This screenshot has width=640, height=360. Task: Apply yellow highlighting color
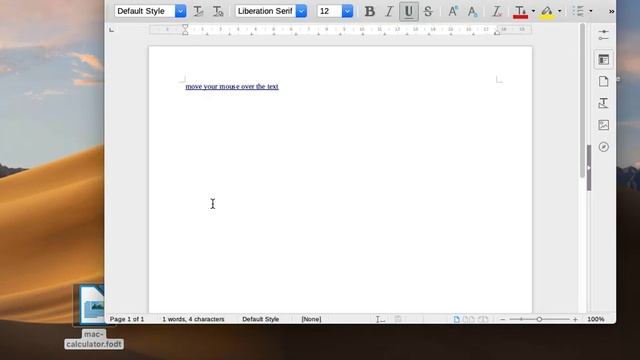tap(547, 11)
